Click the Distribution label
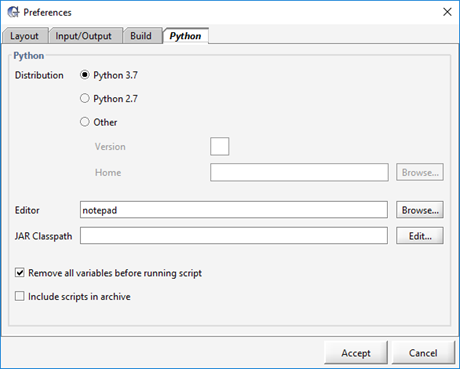The height and width of the screenshot is (369, 460). click(x=39, y=75)
